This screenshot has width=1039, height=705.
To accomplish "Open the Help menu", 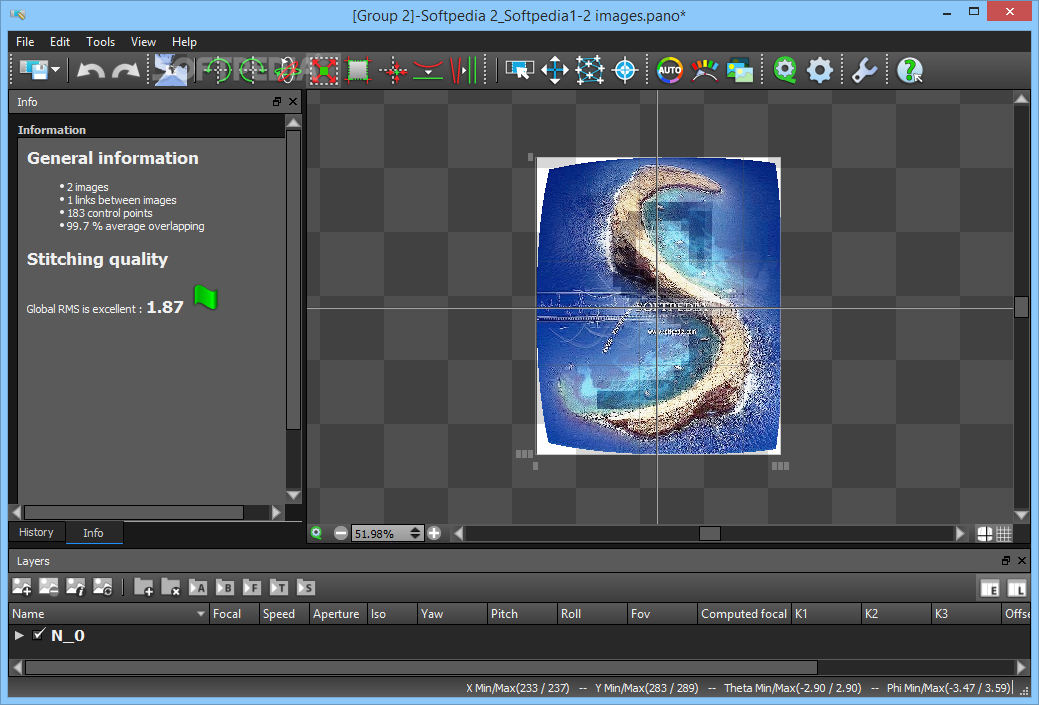I will point(184,42).
